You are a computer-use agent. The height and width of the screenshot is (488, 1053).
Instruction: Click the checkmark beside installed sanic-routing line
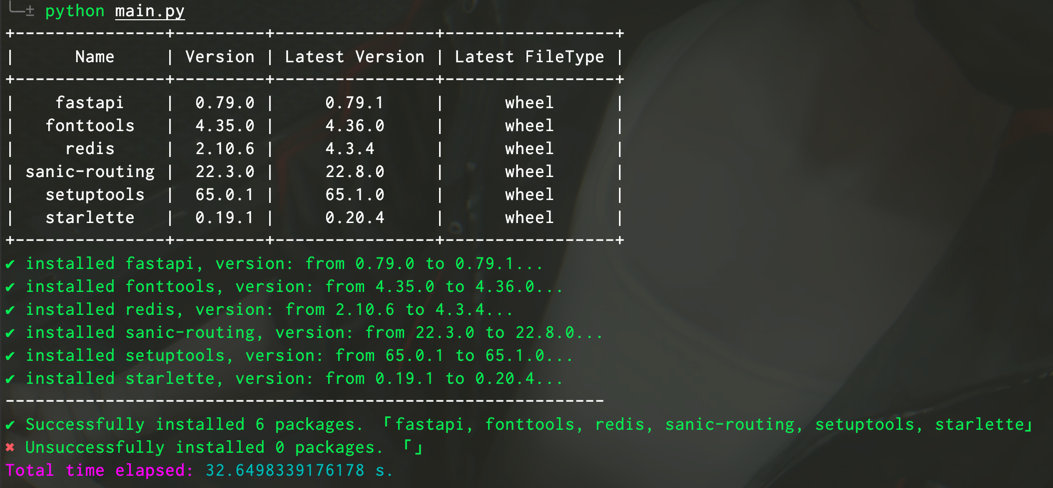point(10,333)
